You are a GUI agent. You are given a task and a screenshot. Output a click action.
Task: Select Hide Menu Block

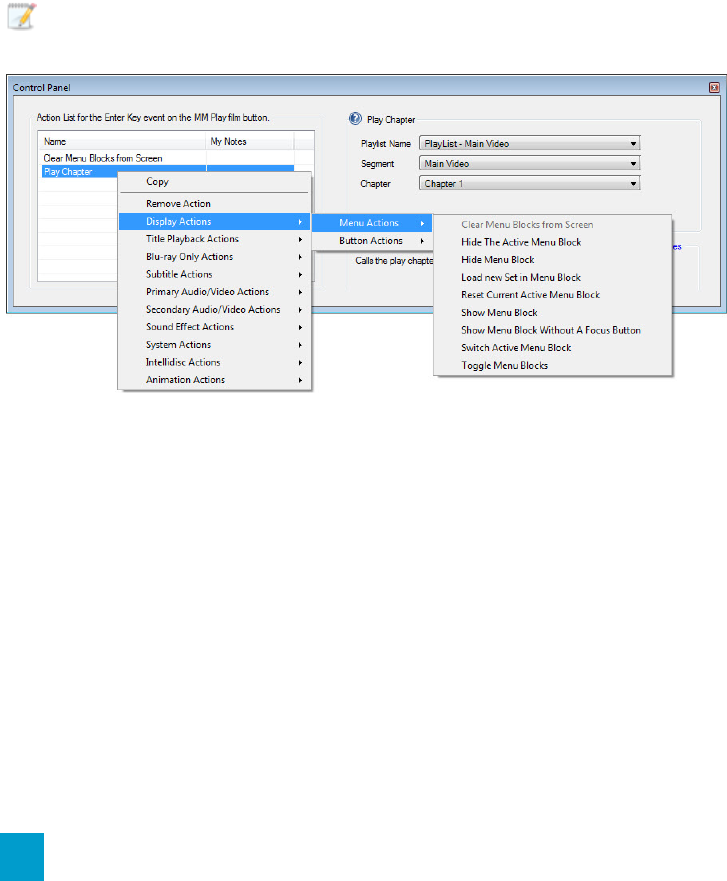pos(553,260)
